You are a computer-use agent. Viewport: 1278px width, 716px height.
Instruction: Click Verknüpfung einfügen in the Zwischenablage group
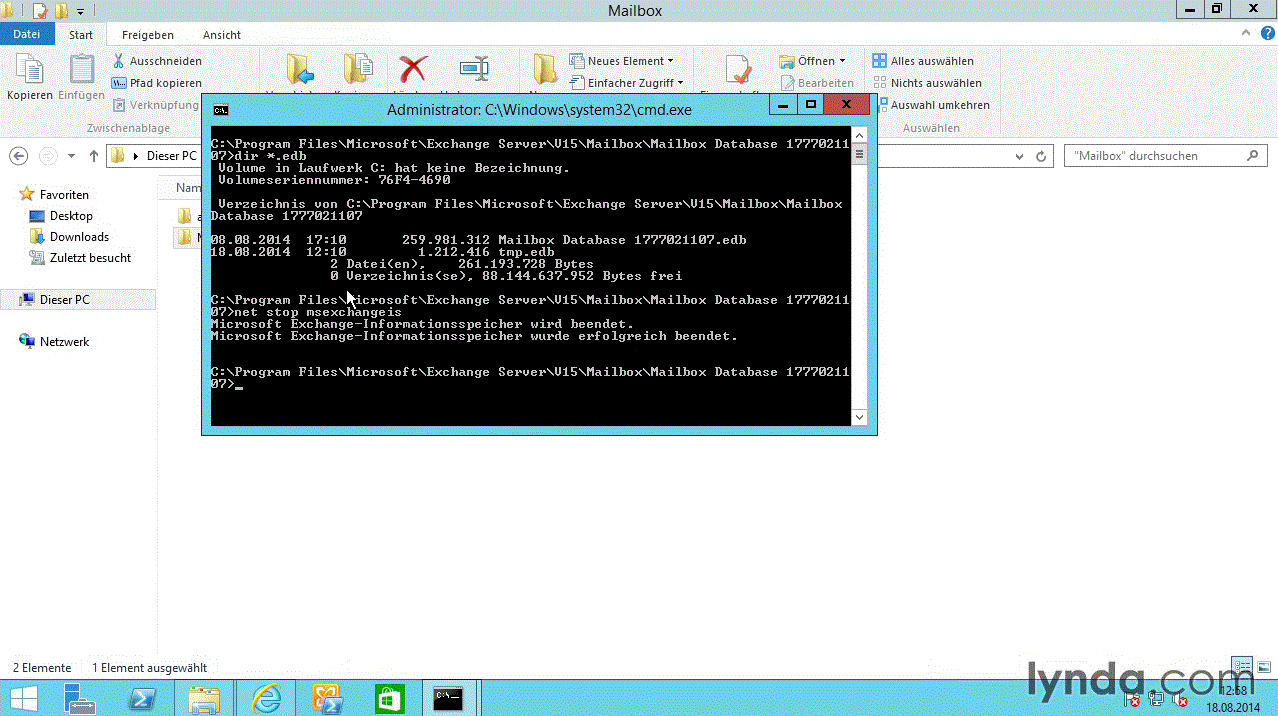pyautogui.click(x=157, y=105)
